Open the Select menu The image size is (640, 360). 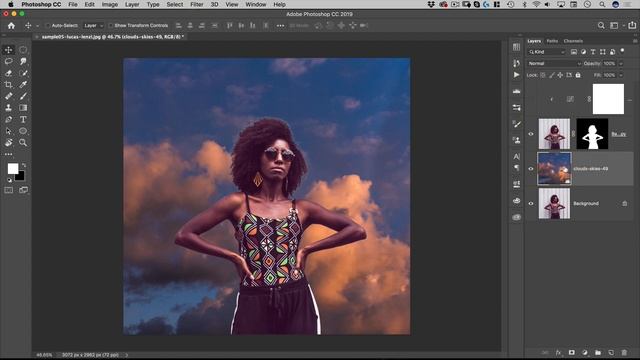[x=175, y=4]
